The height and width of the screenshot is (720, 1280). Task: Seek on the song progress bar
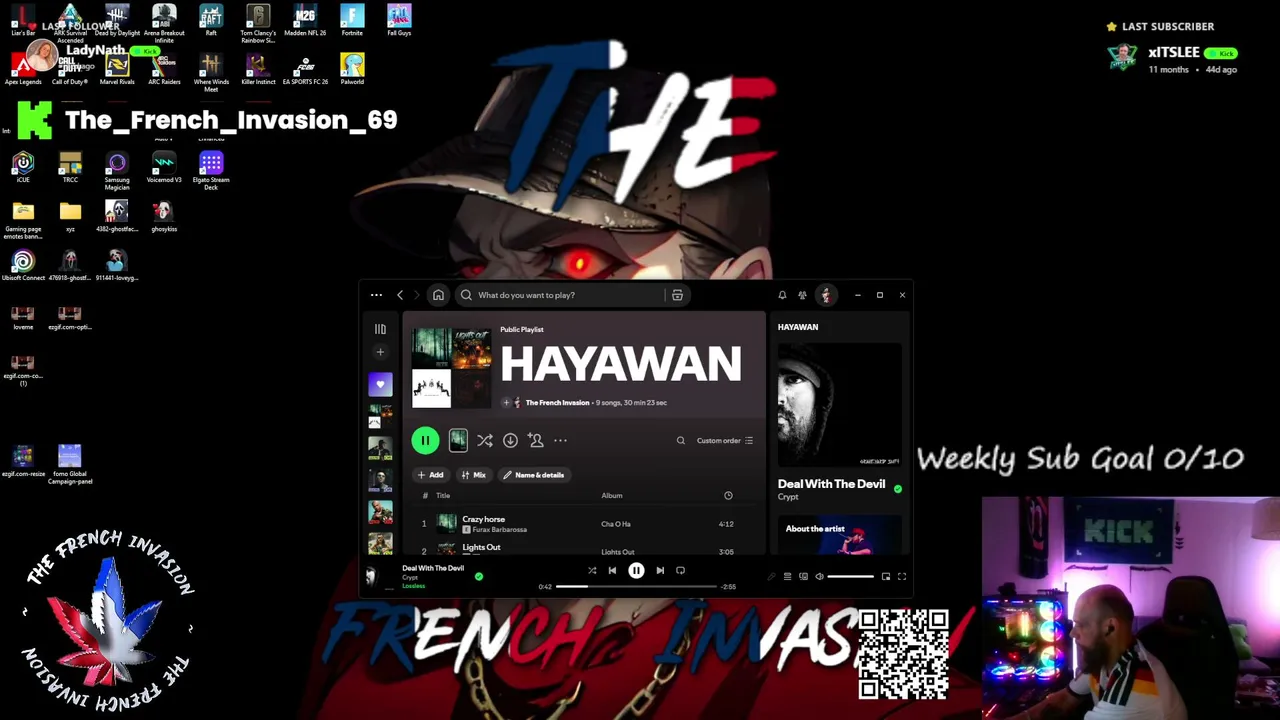point(636,586)
